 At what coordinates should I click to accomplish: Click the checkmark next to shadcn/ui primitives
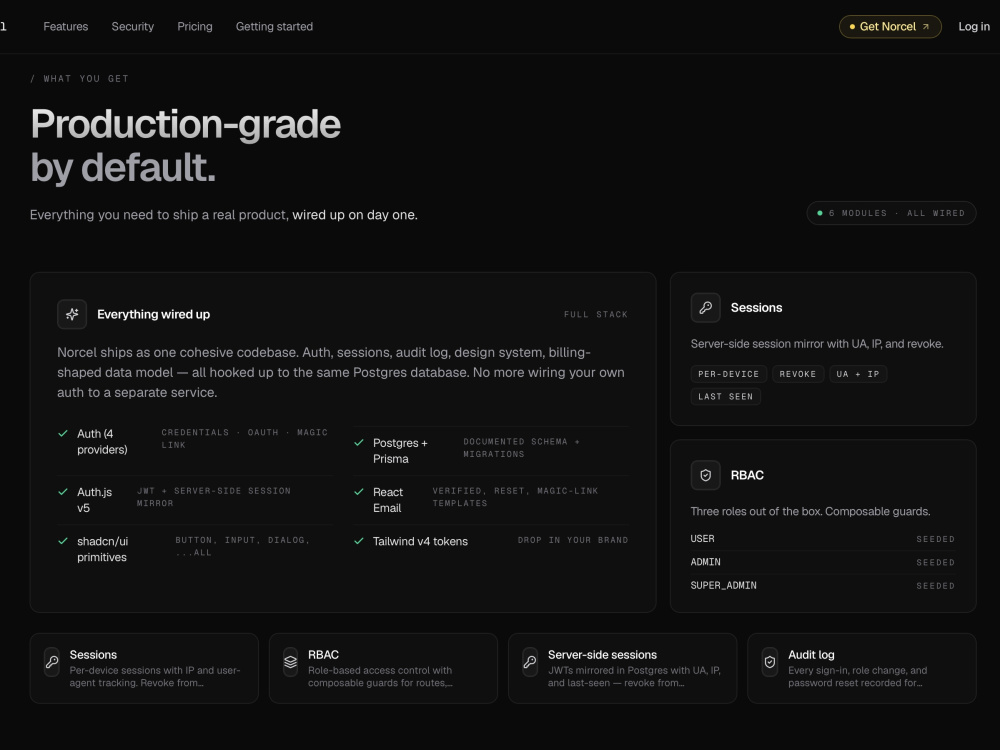[x=63, y=541]
